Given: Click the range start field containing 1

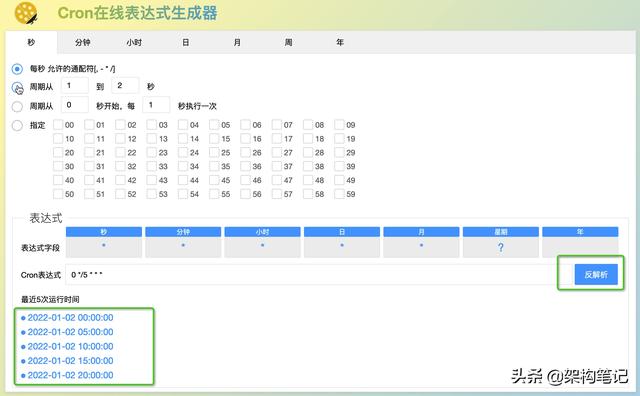Looking at the screenshot, I should tap(75, 86).
